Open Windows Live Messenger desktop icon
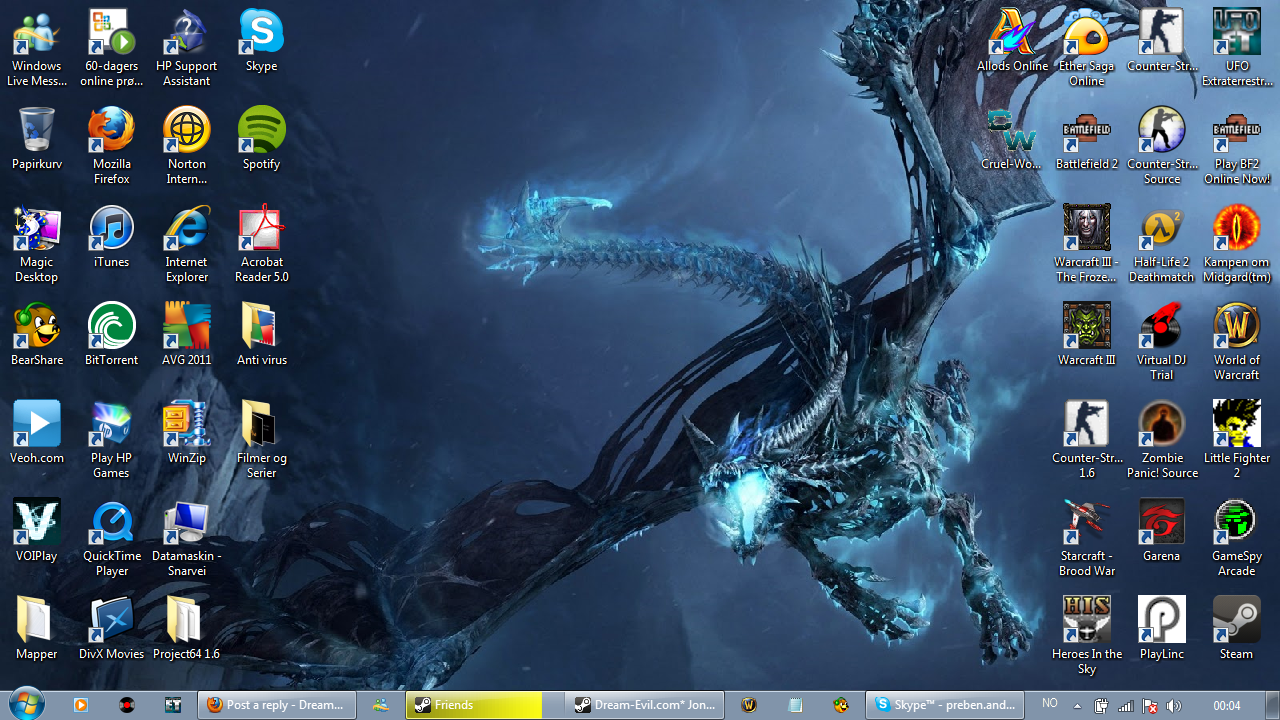Viewport: 1280px width, 720px height. coord(37,33)
